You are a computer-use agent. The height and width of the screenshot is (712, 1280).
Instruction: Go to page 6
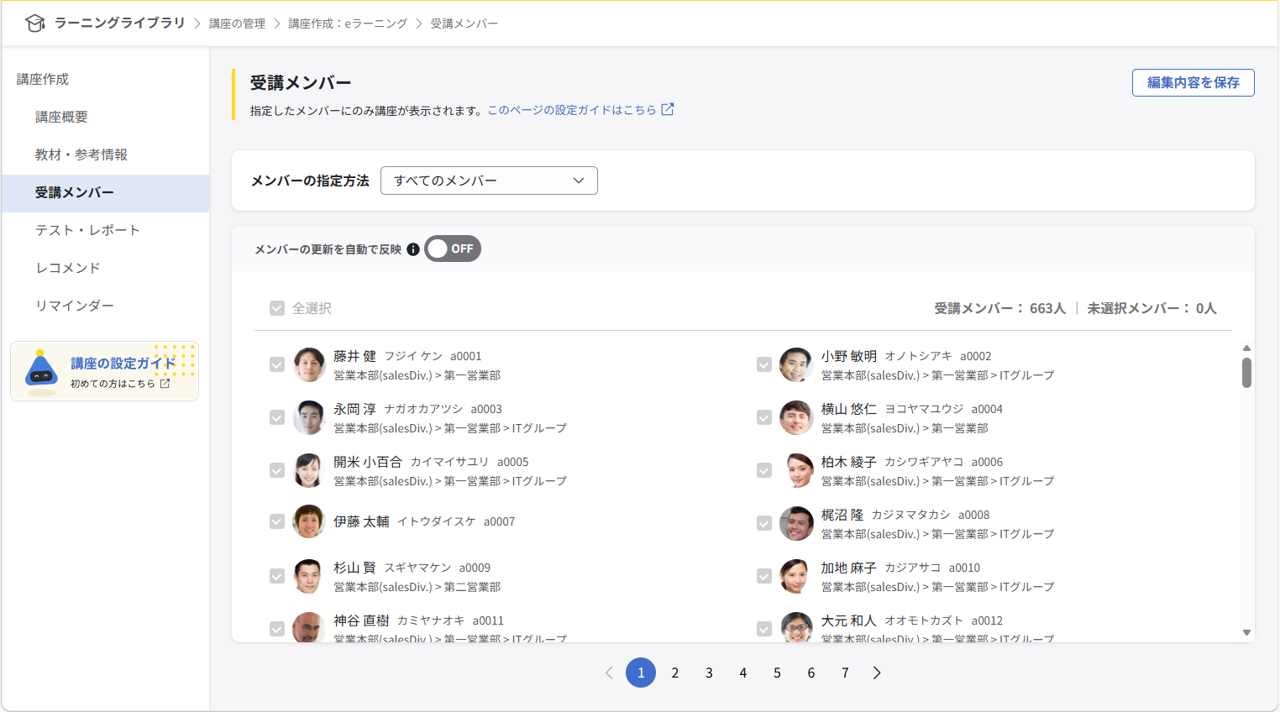811,673
